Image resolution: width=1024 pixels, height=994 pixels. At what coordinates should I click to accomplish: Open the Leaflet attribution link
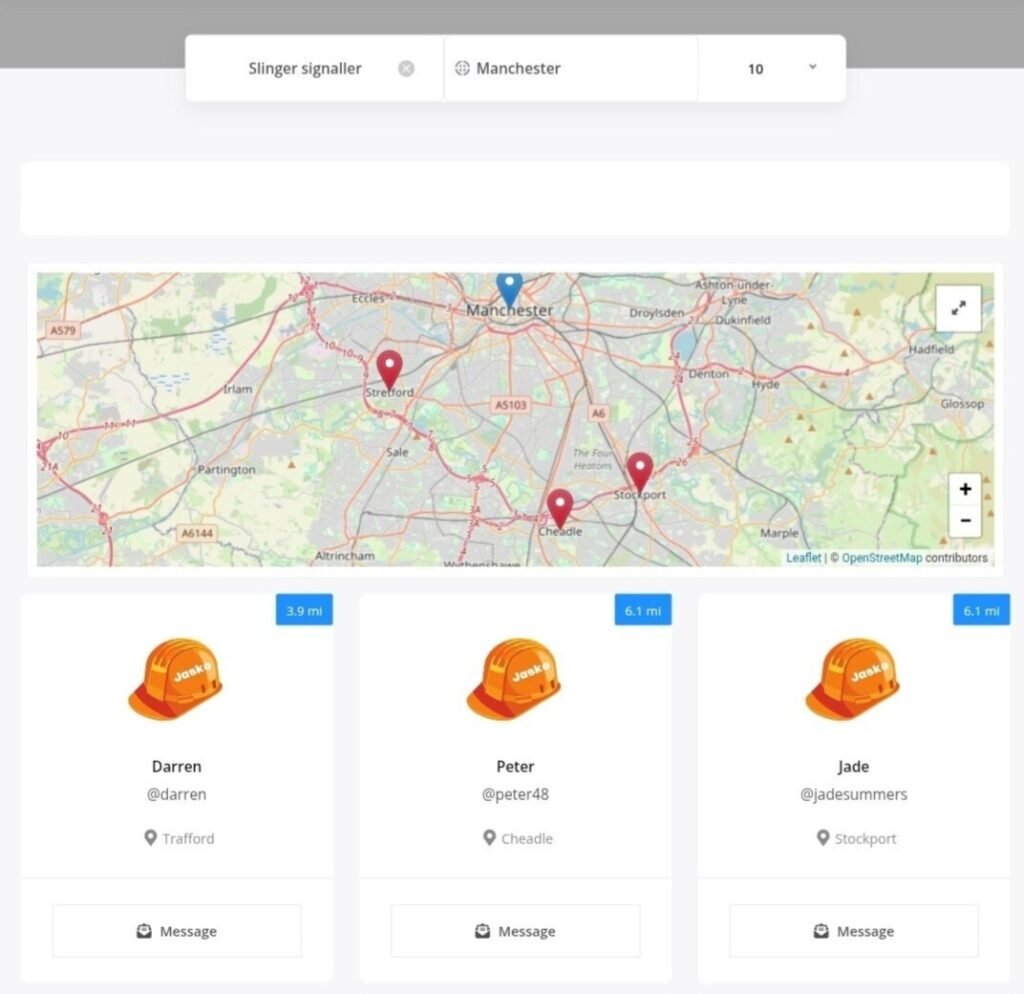(803, 558)
